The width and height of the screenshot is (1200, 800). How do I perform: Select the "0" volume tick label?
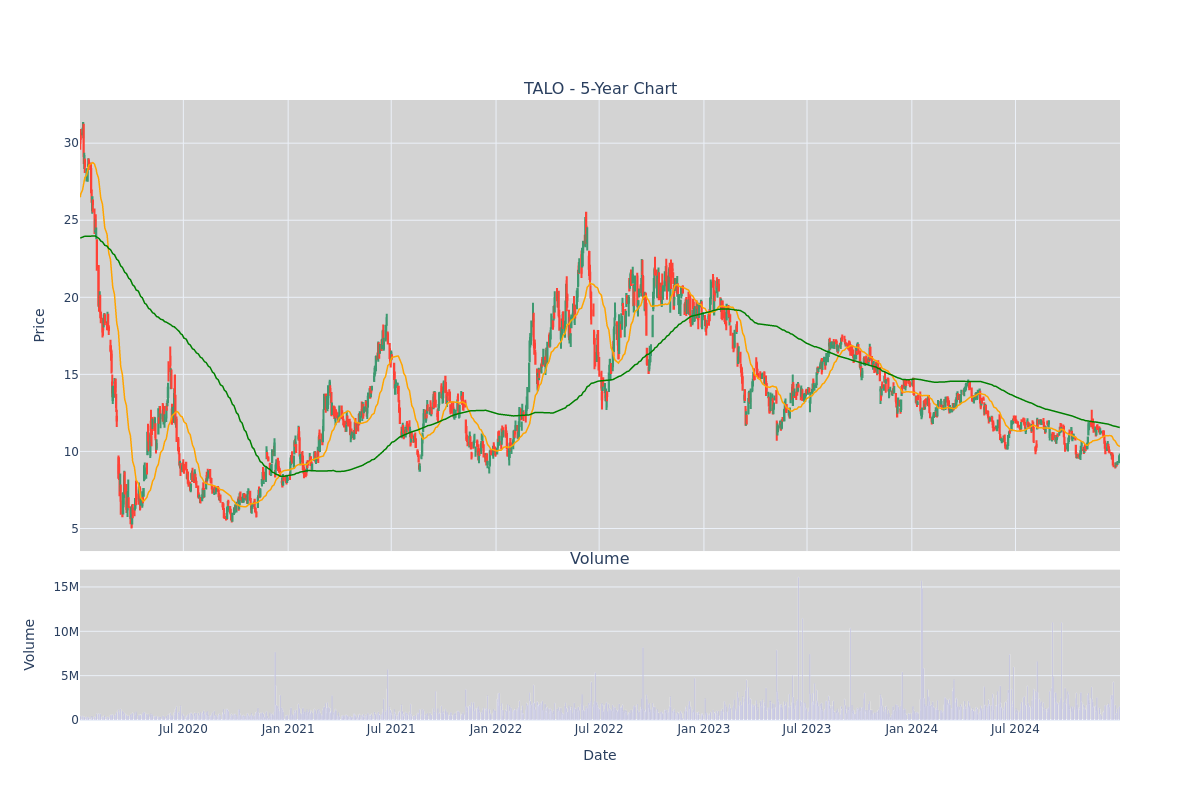(x=75, y=719)
